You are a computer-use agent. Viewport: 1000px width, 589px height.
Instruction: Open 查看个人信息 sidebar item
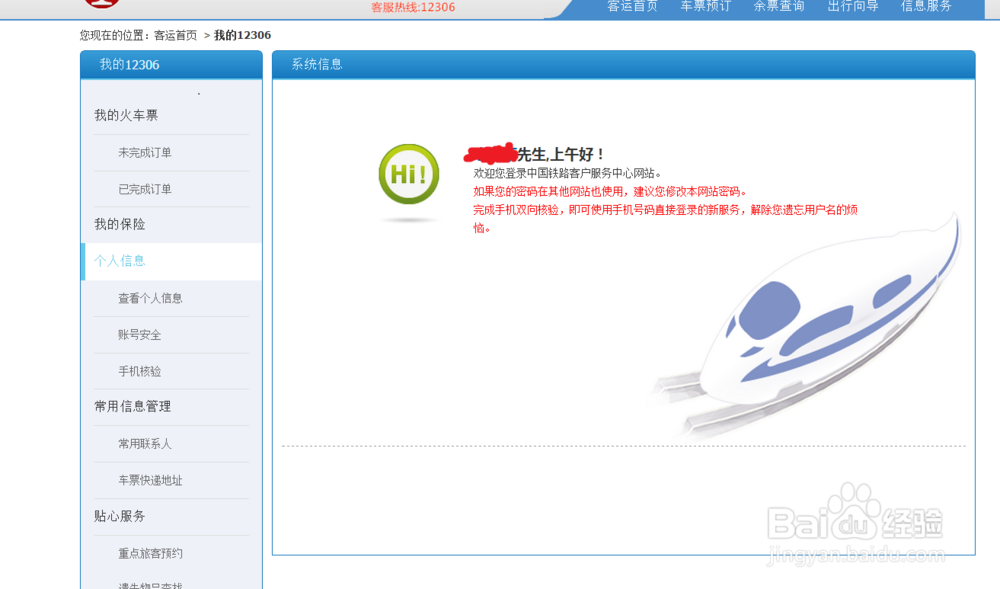[150, 298]
